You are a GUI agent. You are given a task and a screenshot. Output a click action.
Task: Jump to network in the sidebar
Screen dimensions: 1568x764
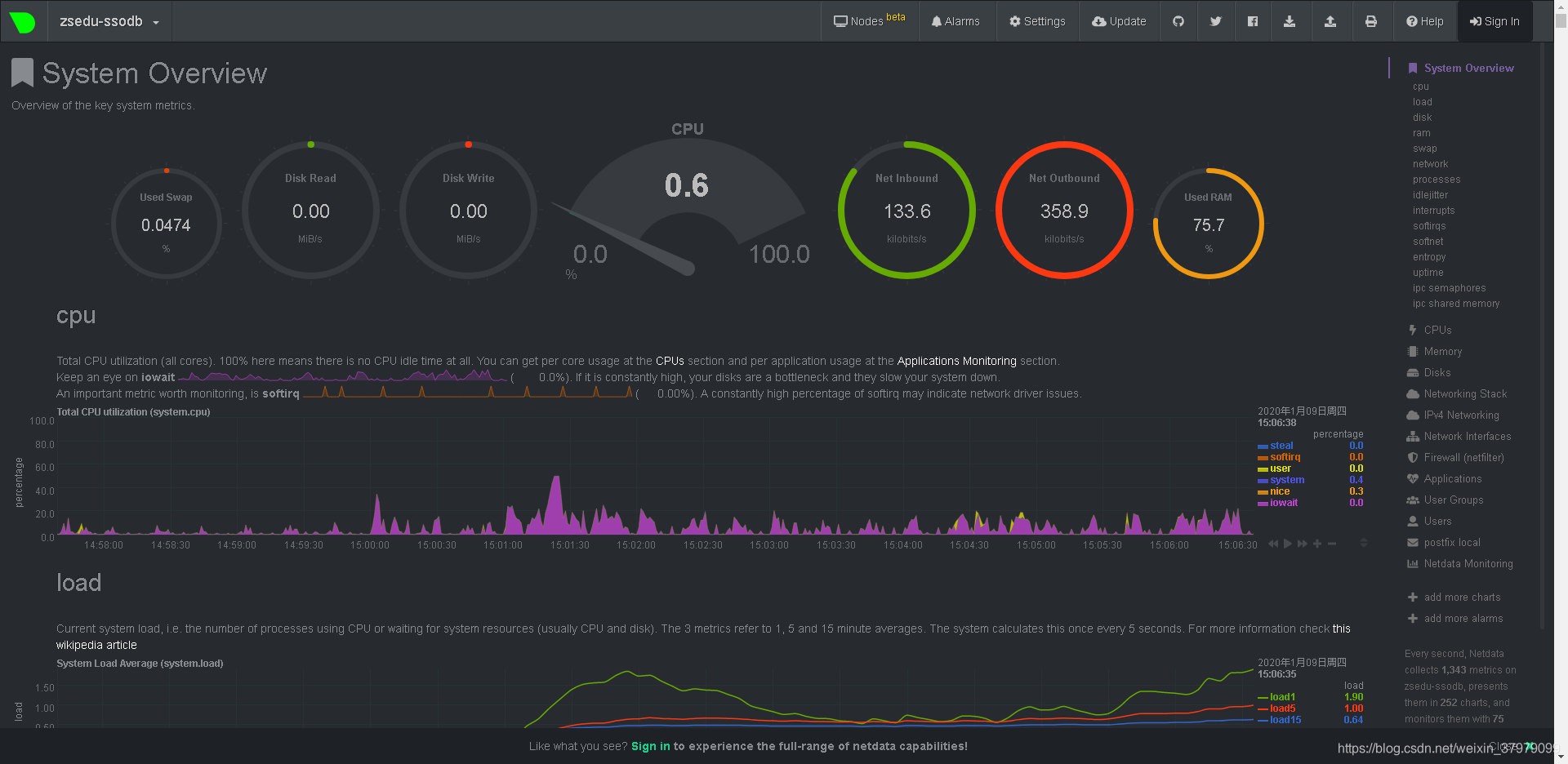pos(1431,164)
